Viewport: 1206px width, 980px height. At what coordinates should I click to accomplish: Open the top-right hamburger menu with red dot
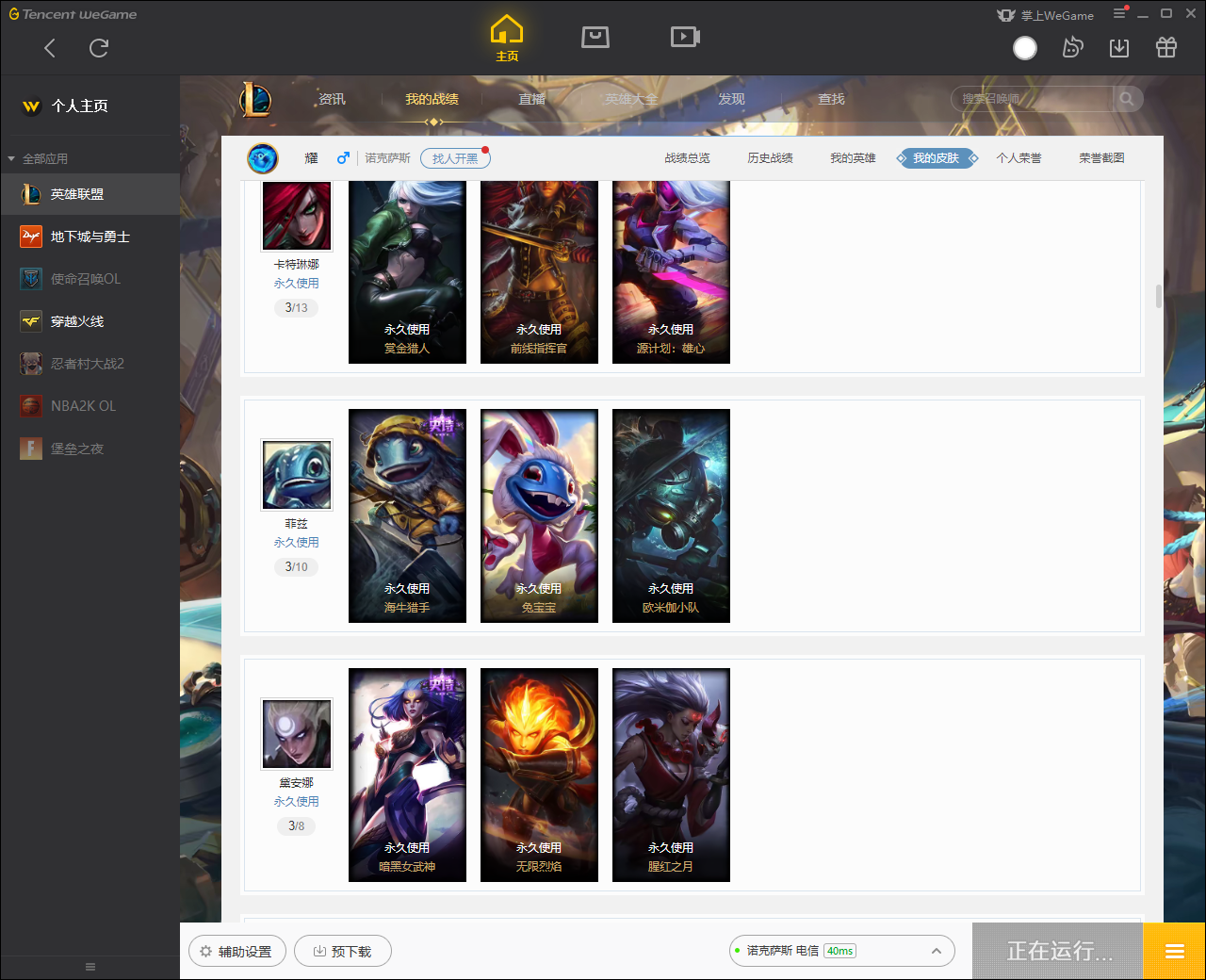[x=1120, y=13]
